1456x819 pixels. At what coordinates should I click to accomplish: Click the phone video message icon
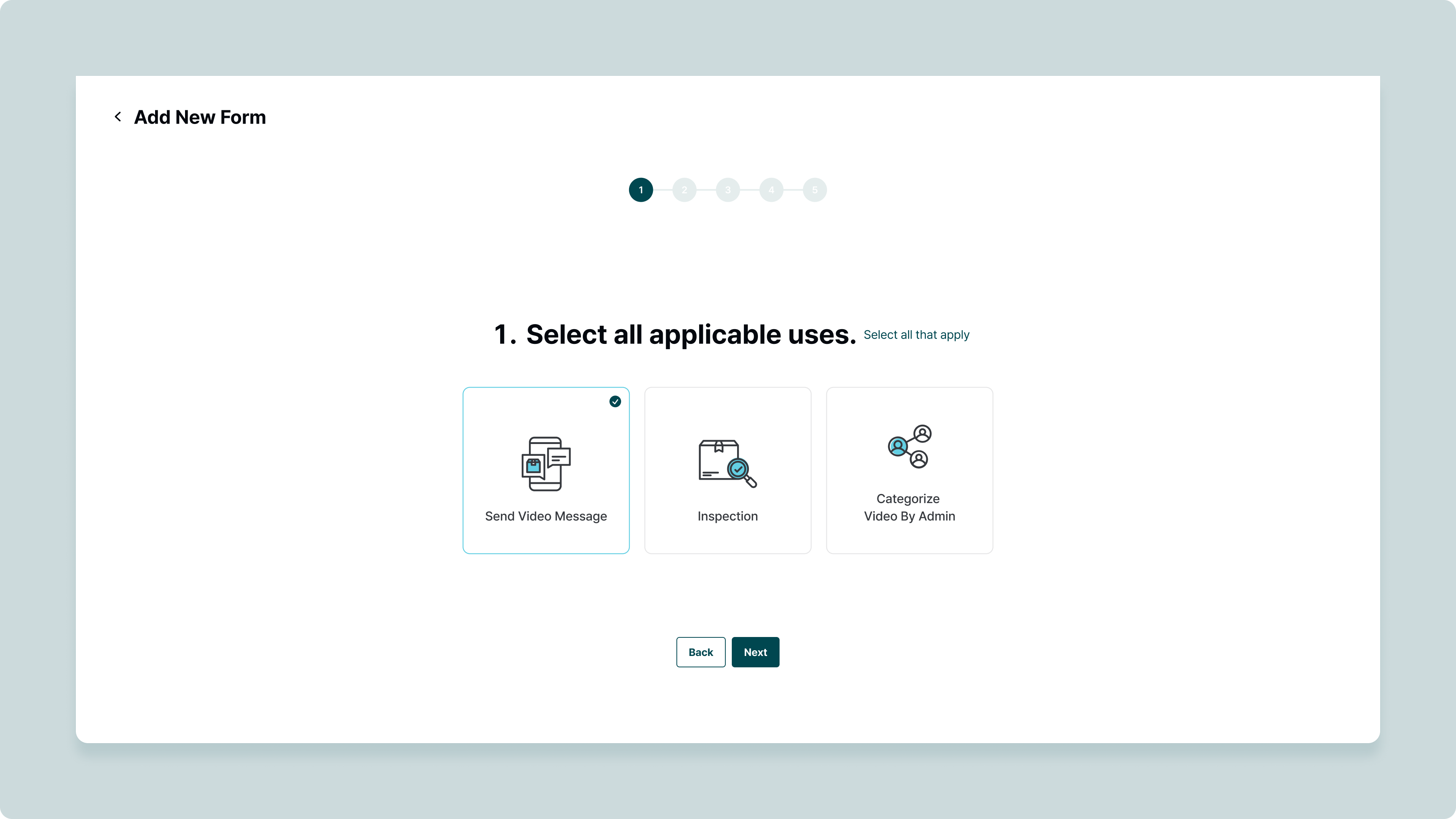pos(546,463)
